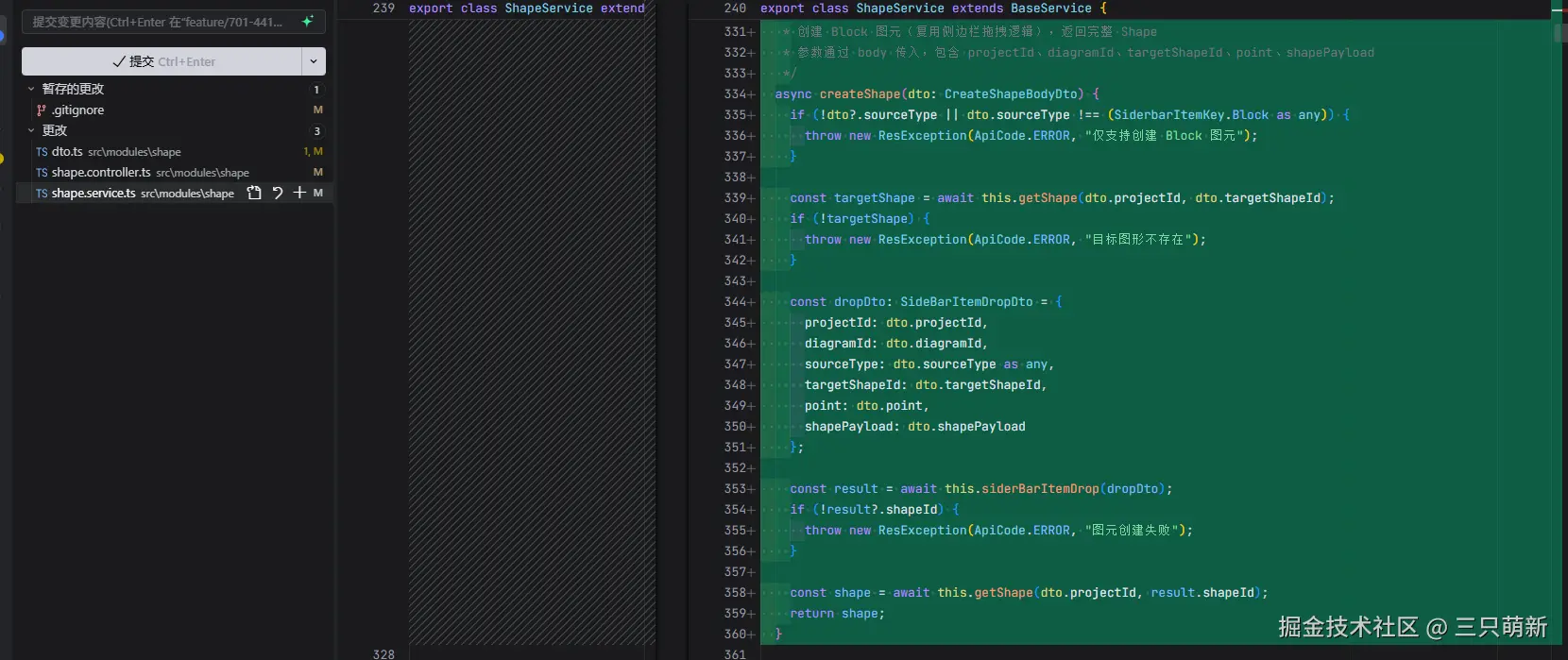Open shape.service.ts file via its open-file icon

254,193
